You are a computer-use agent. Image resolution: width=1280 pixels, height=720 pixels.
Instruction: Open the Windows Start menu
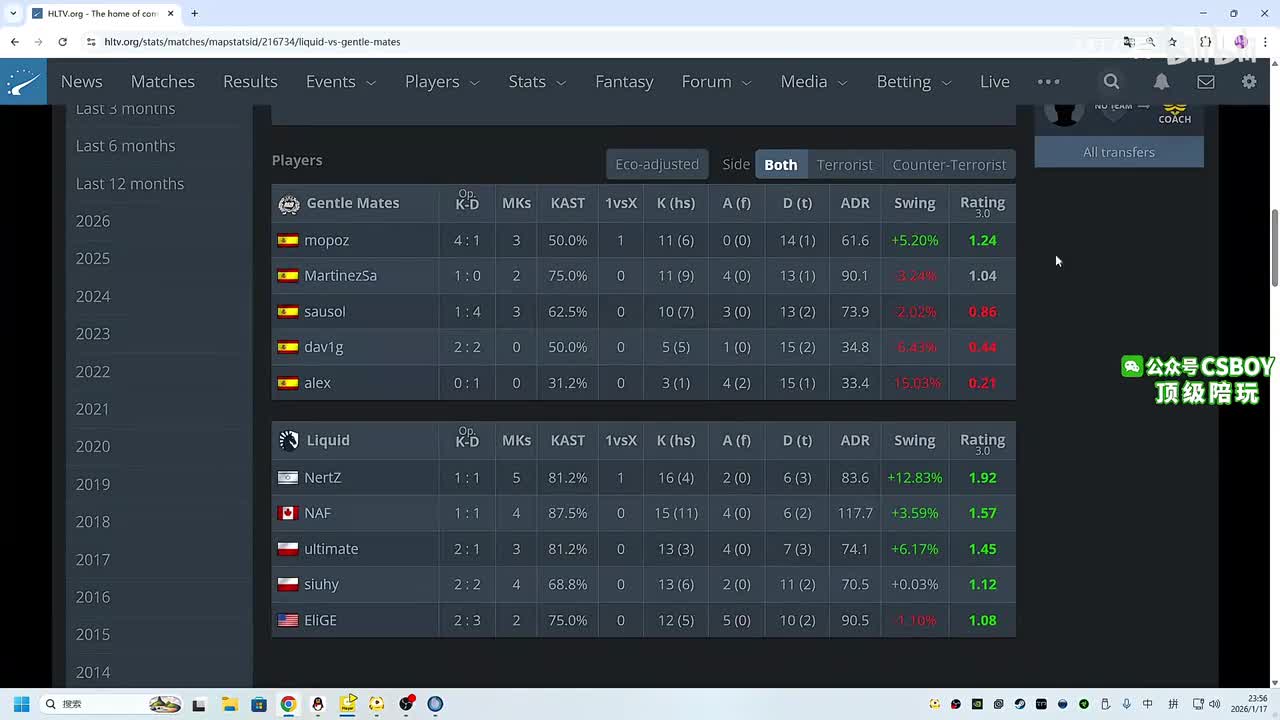[21, 704]
